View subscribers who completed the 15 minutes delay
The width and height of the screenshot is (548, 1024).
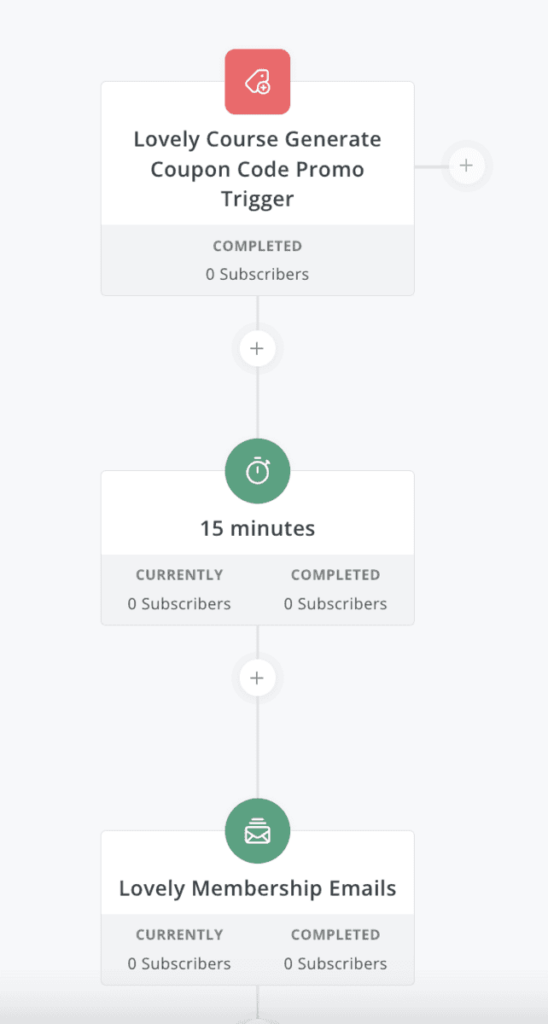336,604
